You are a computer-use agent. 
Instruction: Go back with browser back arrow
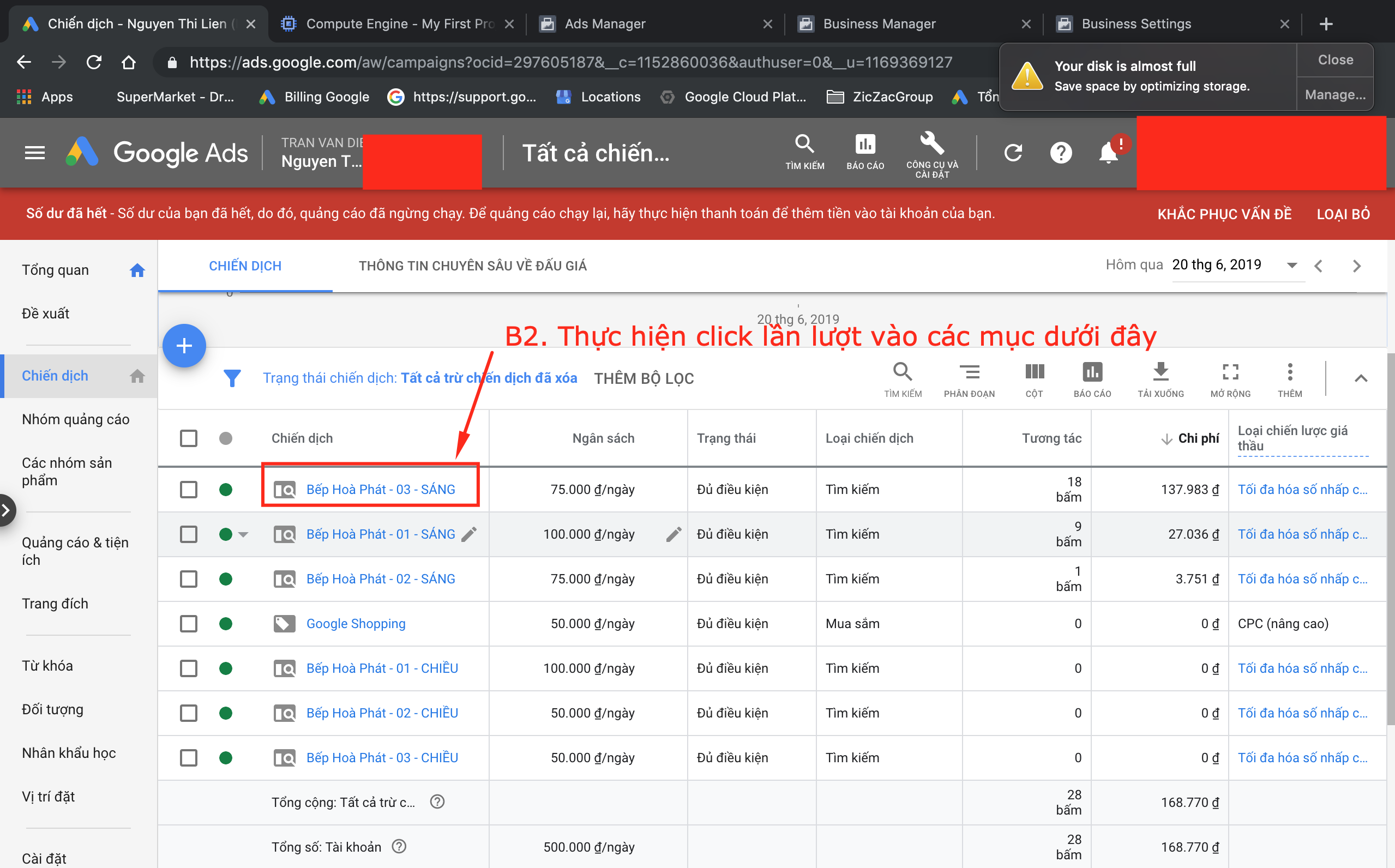click(24, 62)
